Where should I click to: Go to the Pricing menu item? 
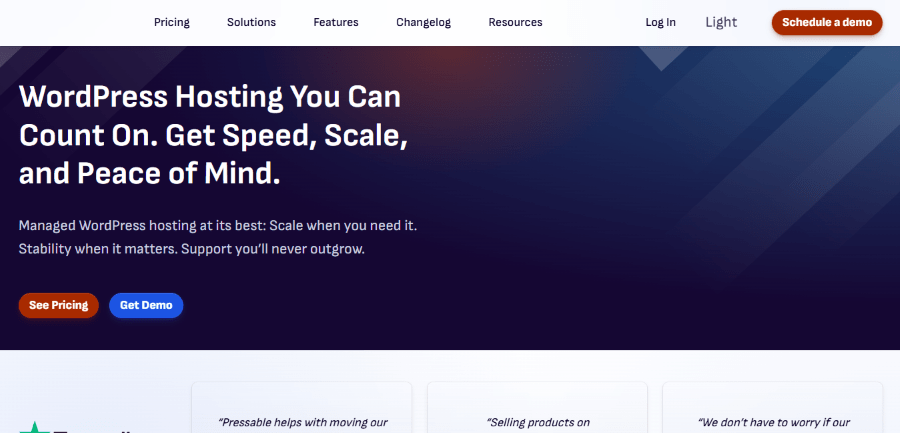(x=172, y=22)
